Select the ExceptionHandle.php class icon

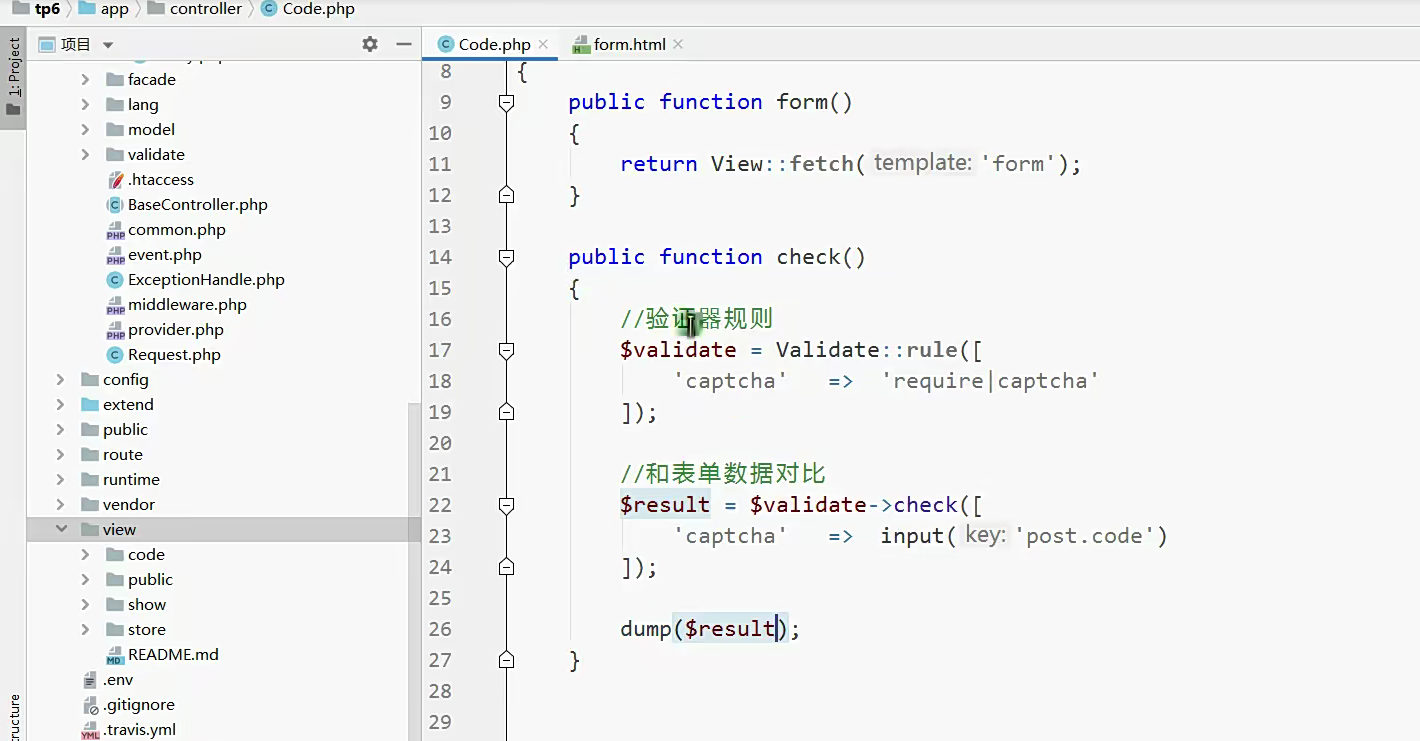point(115,279)
